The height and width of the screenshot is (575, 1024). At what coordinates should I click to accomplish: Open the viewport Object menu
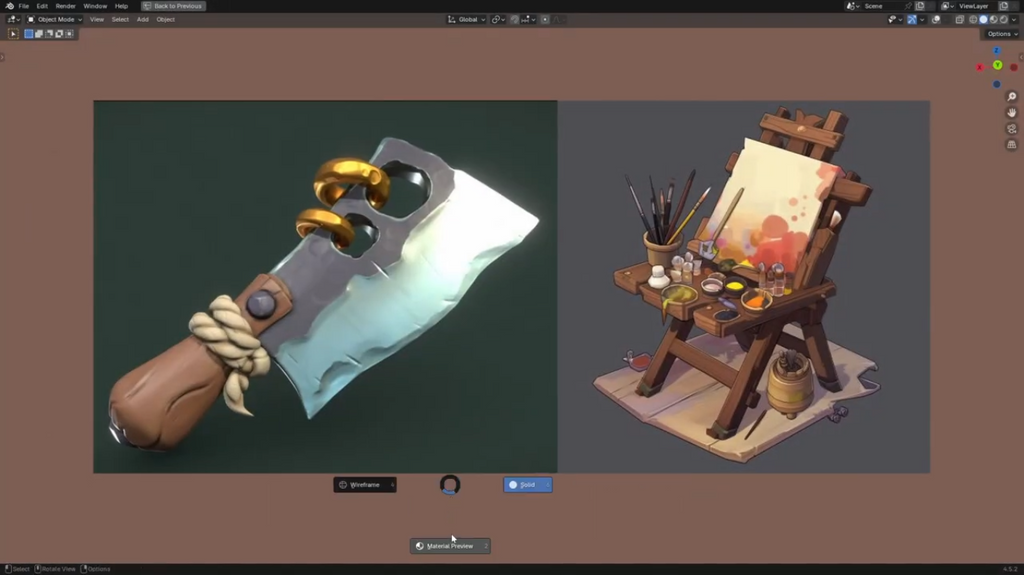(165, 20)
